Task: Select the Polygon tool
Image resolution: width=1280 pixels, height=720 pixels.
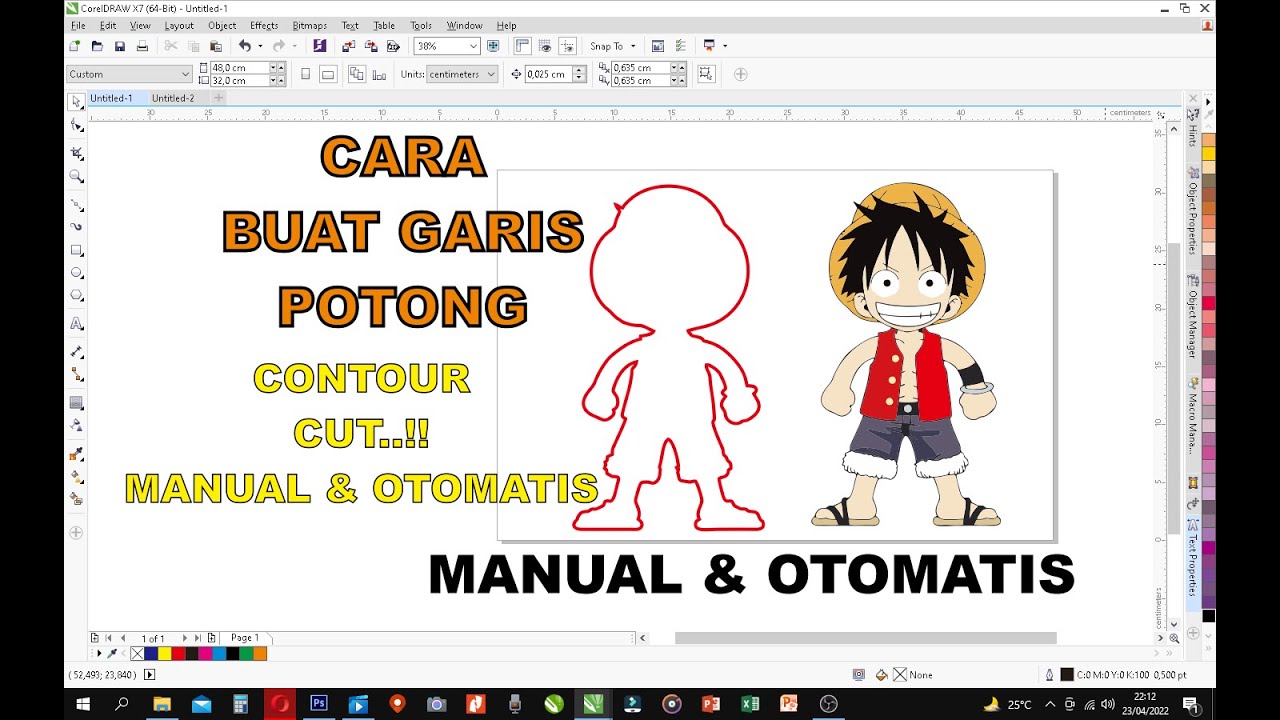Action: (77, 296)
